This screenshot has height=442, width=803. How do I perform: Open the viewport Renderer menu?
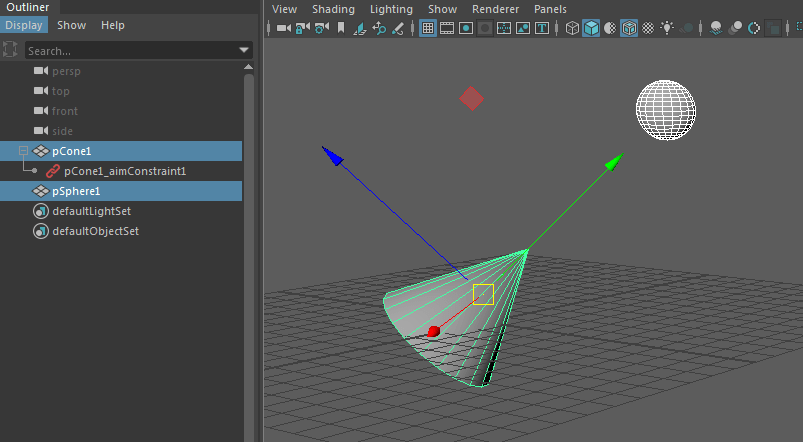pos(495,9)
